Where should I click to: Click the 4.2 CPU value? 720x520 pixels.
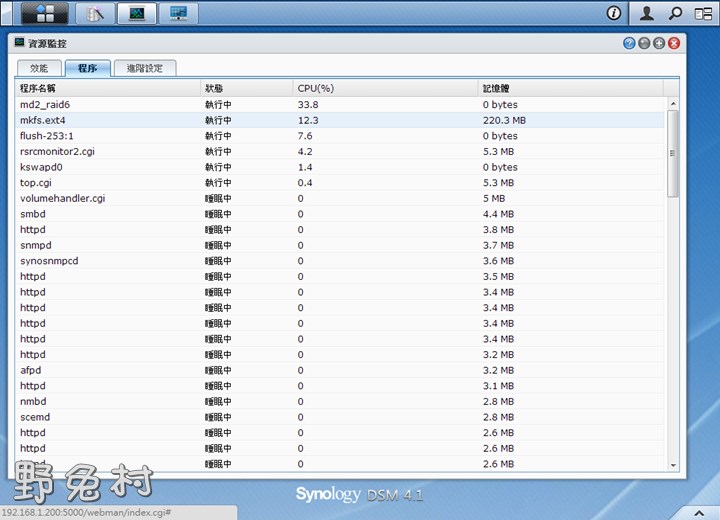pos(305,152)
